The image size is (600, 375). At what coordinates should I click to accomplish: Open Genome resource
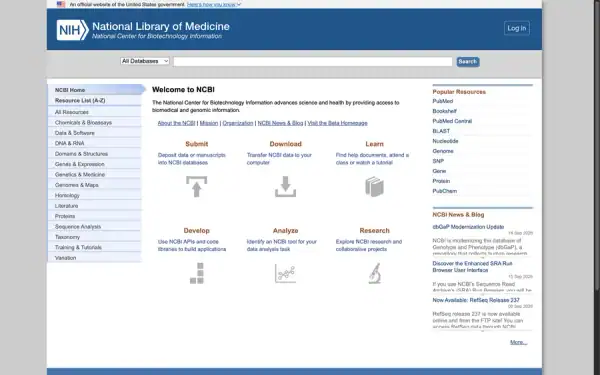[443, 151]
